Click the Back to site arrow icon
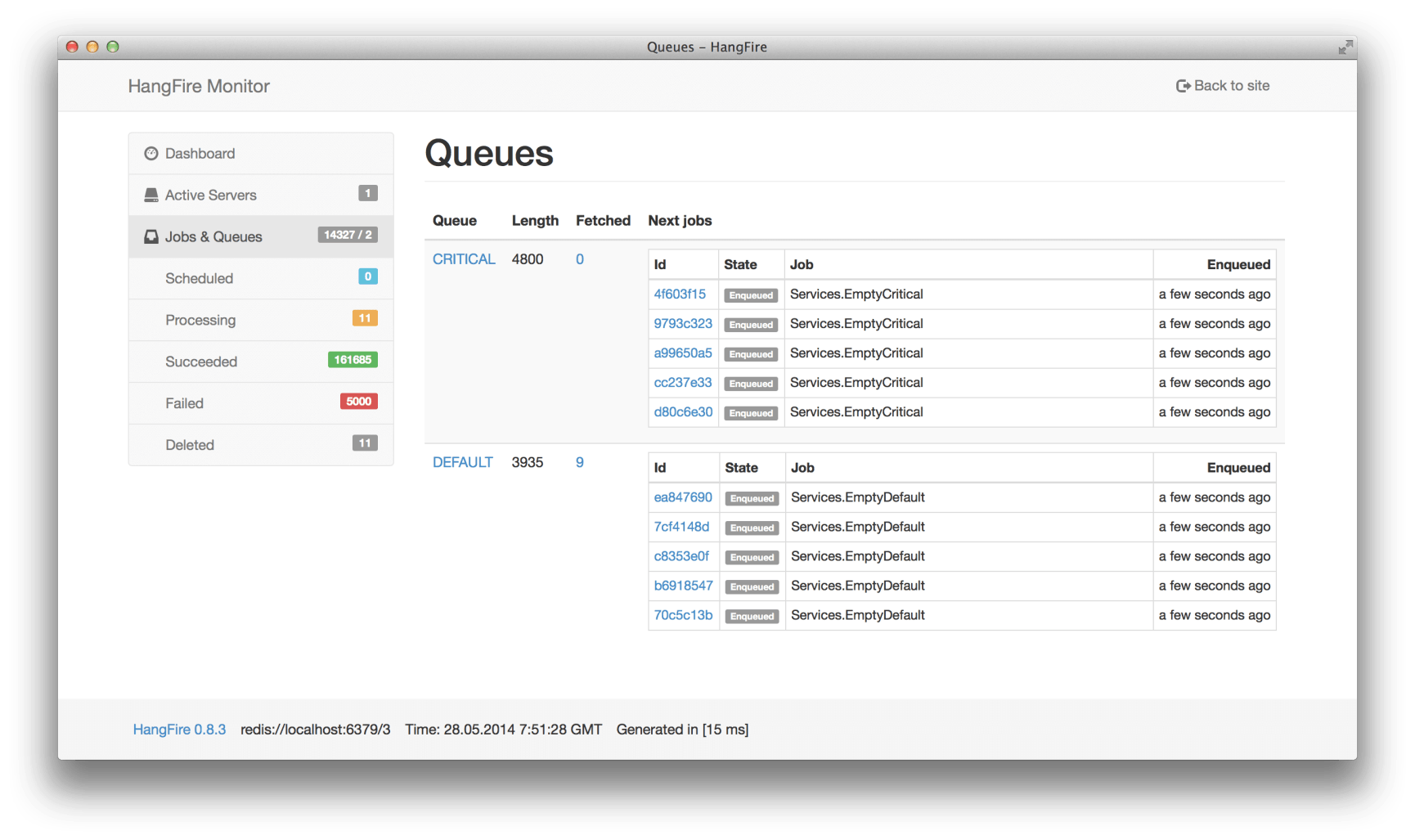 [x=1183, y=86]
